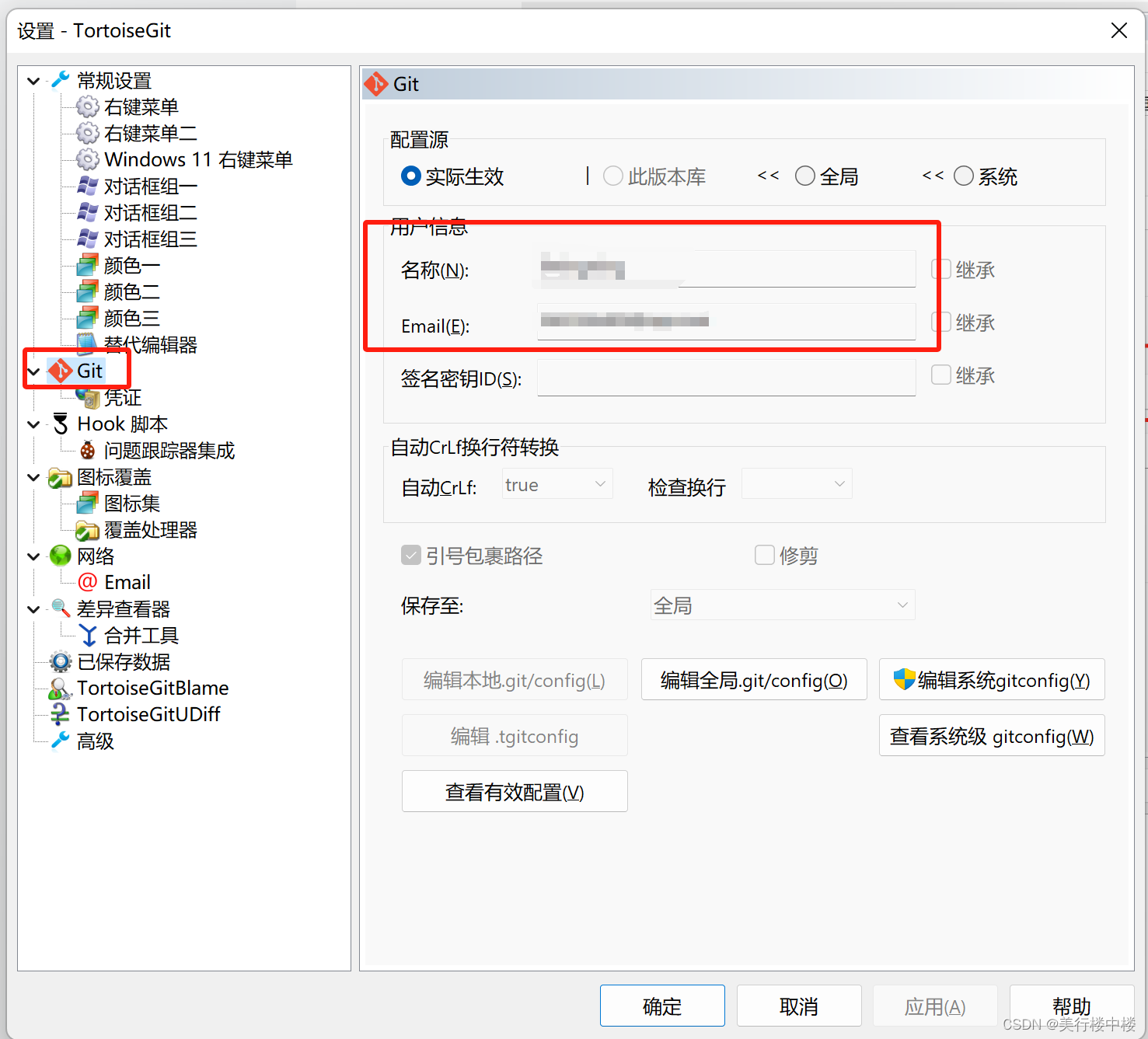Click the windows flag icon for 对话框组三
Screen dimensions: 1148x1039
(88, 239)
